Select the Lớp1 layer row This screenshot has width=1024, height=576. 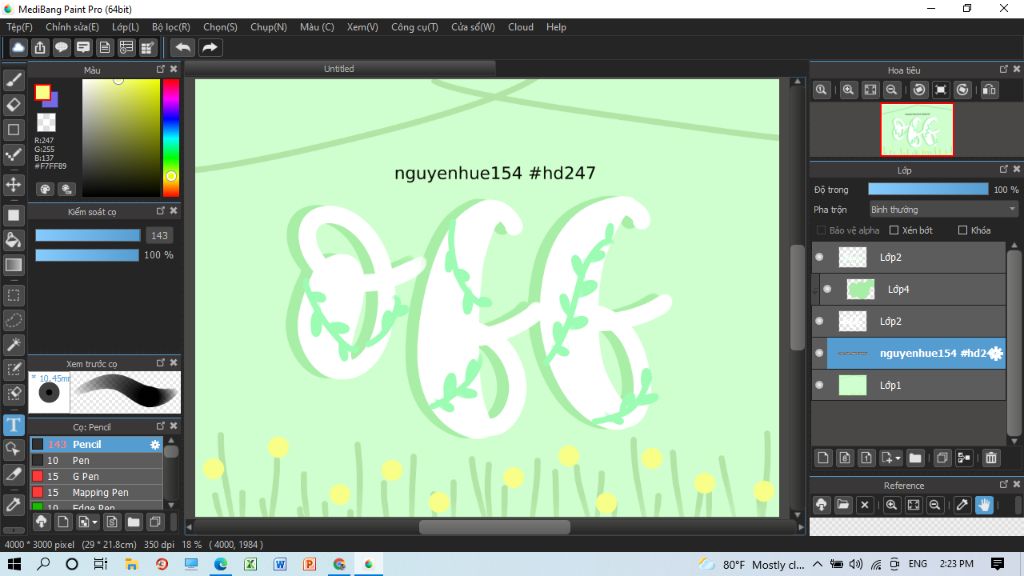(909, 385)
